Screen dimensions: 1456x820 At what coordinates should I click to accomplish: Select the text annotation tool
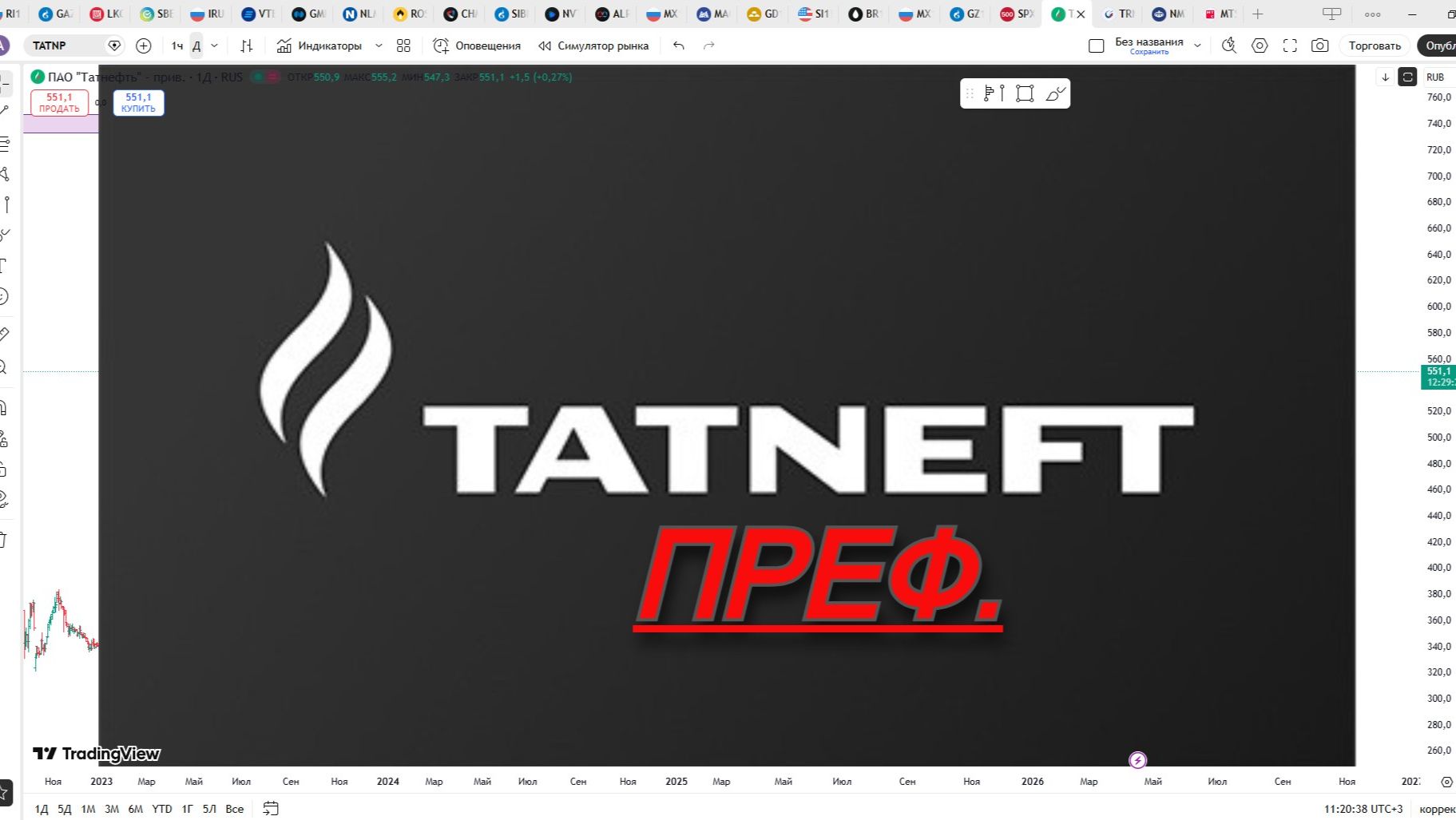click(10, 264)
